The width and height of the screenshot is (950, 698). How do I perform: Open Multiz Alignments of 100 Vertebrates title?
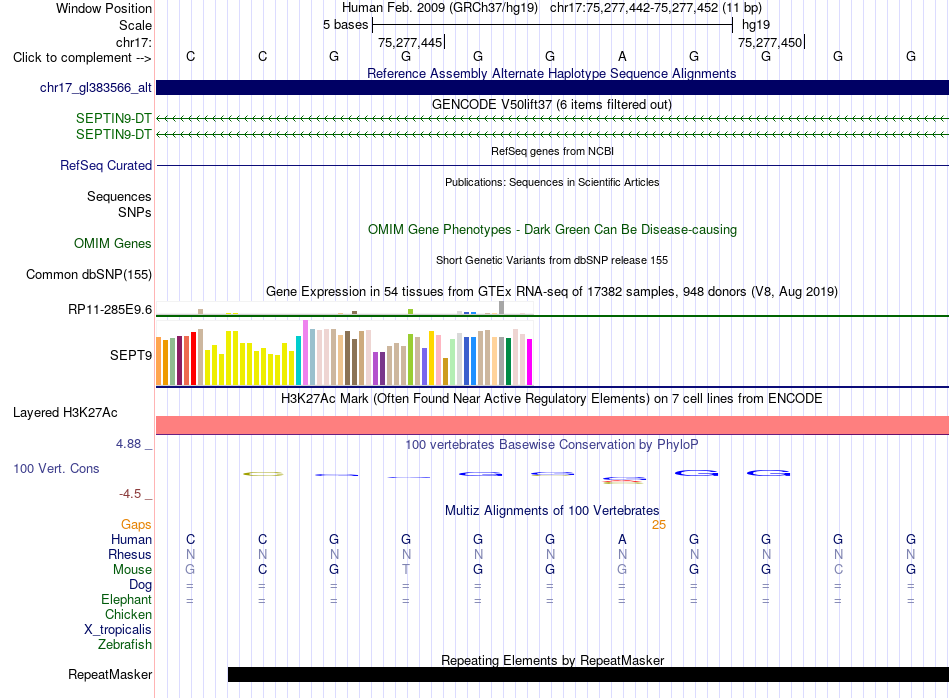pyautogui.click(x=552, y=511)
